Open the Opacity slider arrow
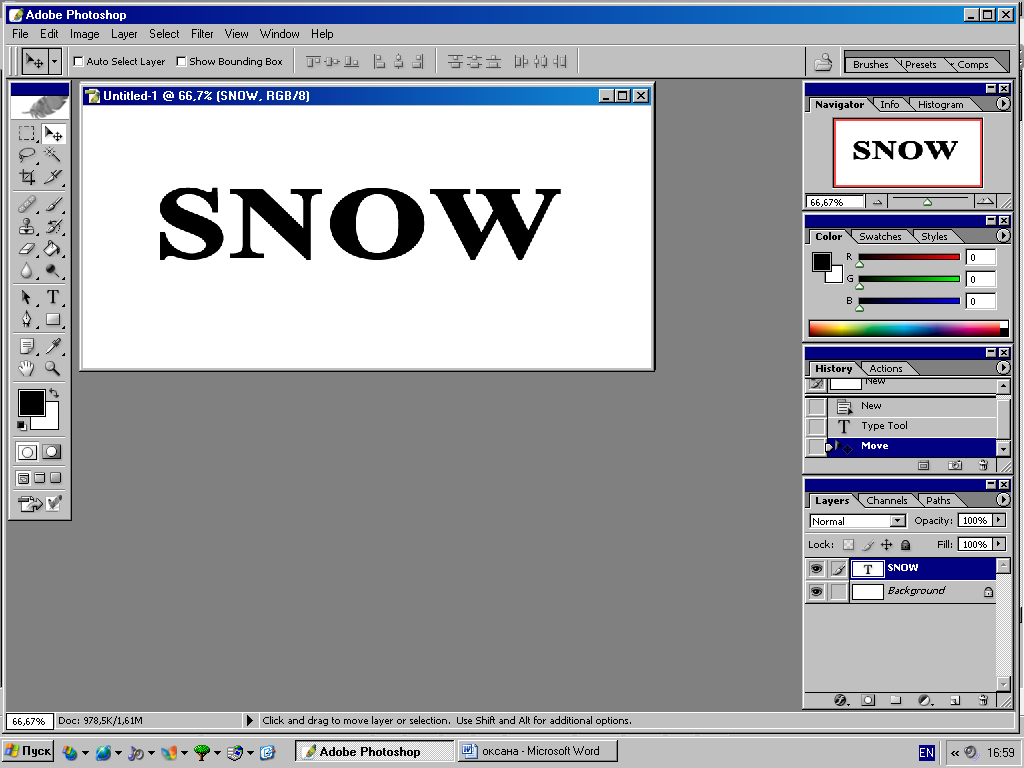The image size is (1024, 768). [999, 520]
